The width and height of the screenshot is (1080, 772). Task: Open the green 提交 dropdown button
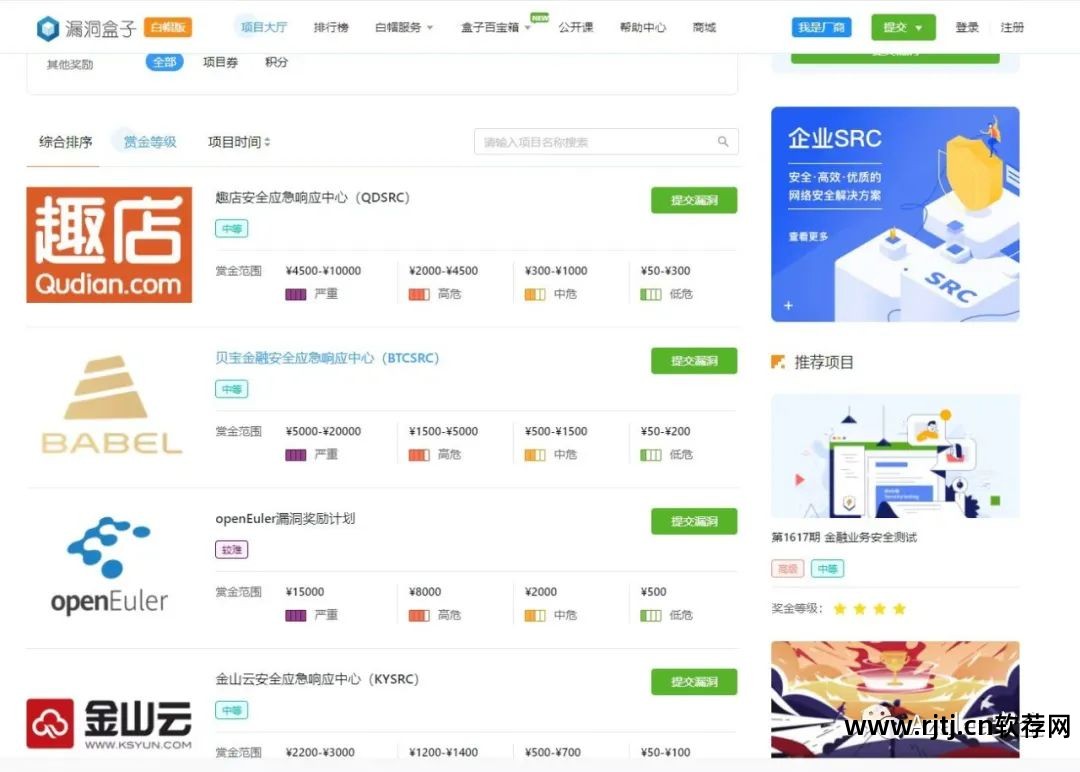(903, 28)
